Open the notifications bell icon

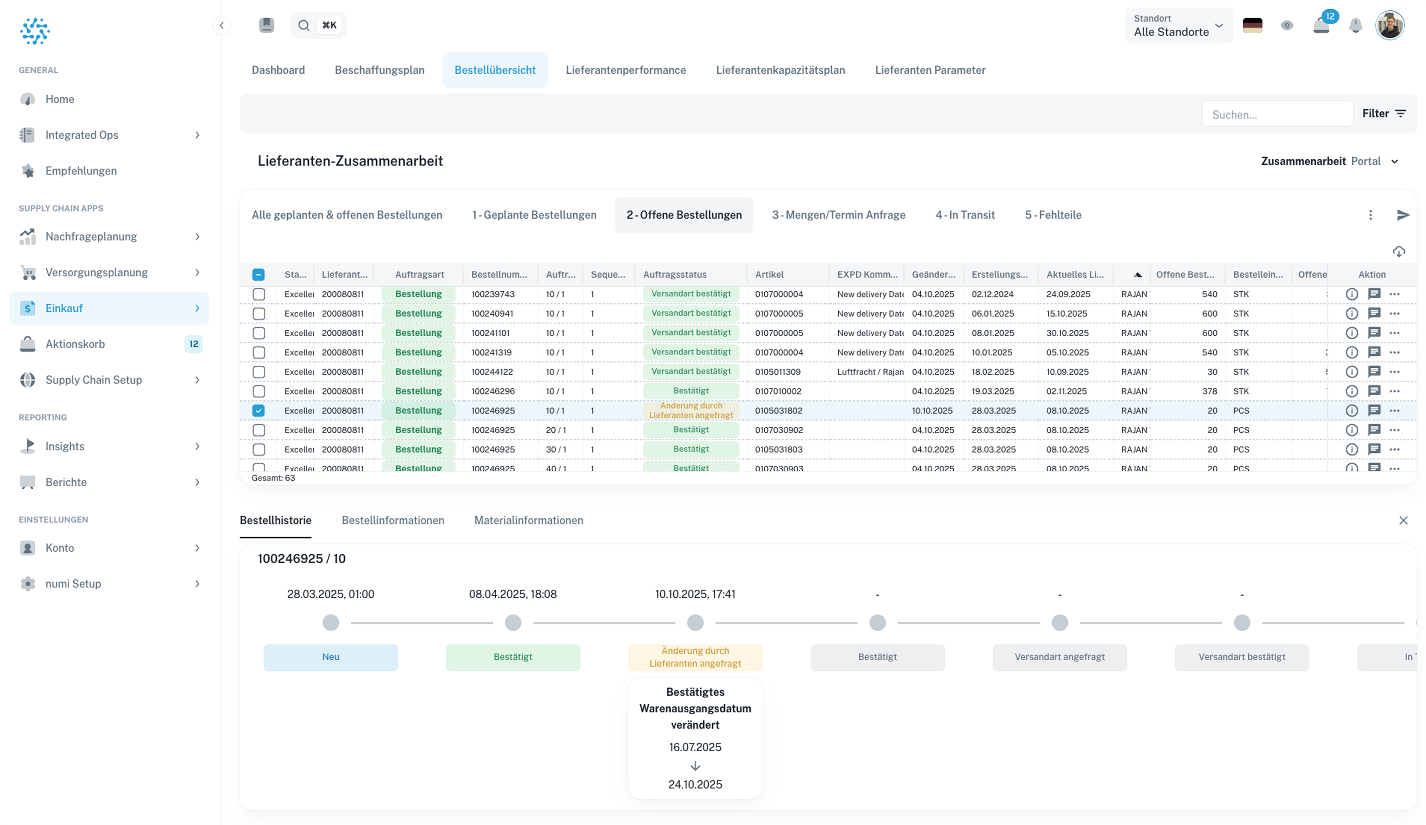pyautogui.click(x=1356, y=25)
